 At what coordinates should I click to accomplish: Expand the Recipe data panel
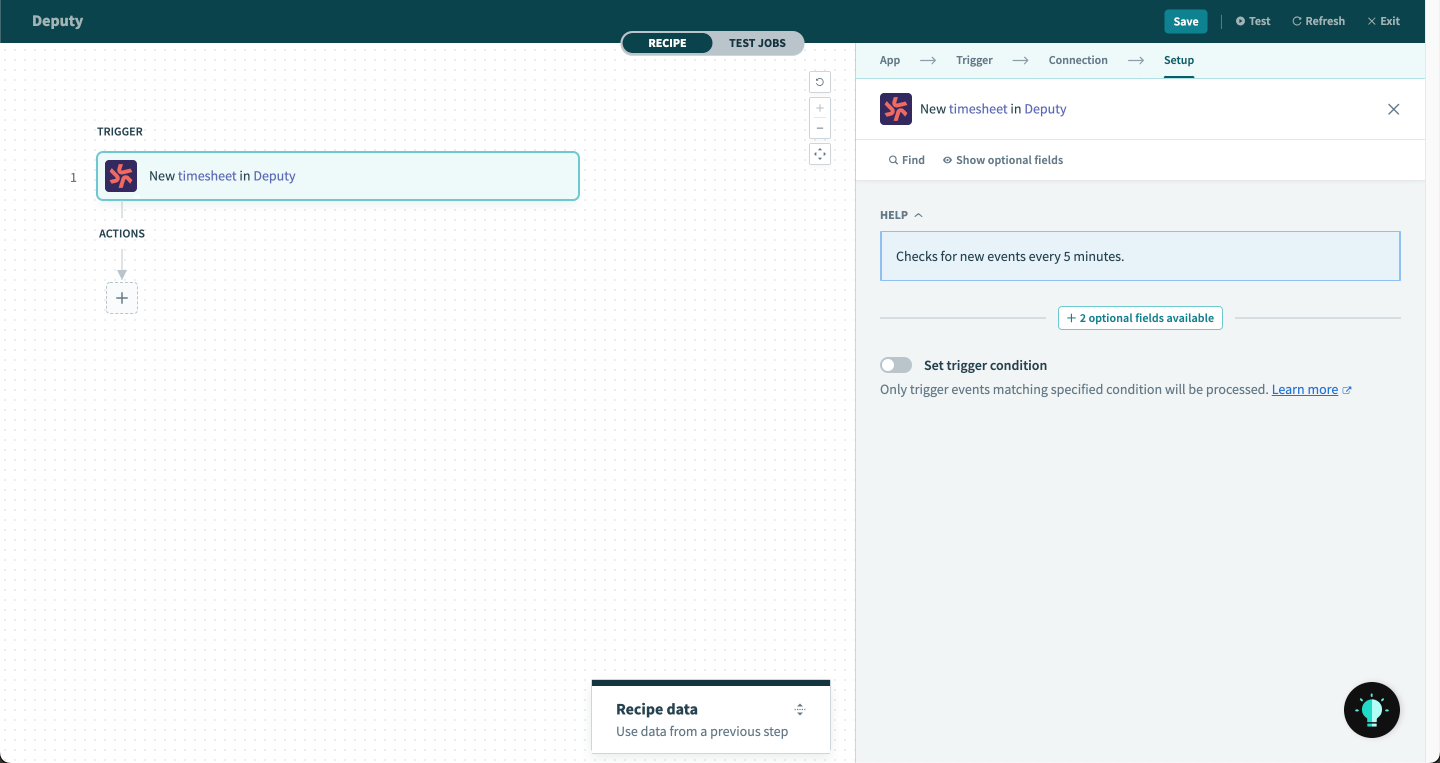coord(799,709)
